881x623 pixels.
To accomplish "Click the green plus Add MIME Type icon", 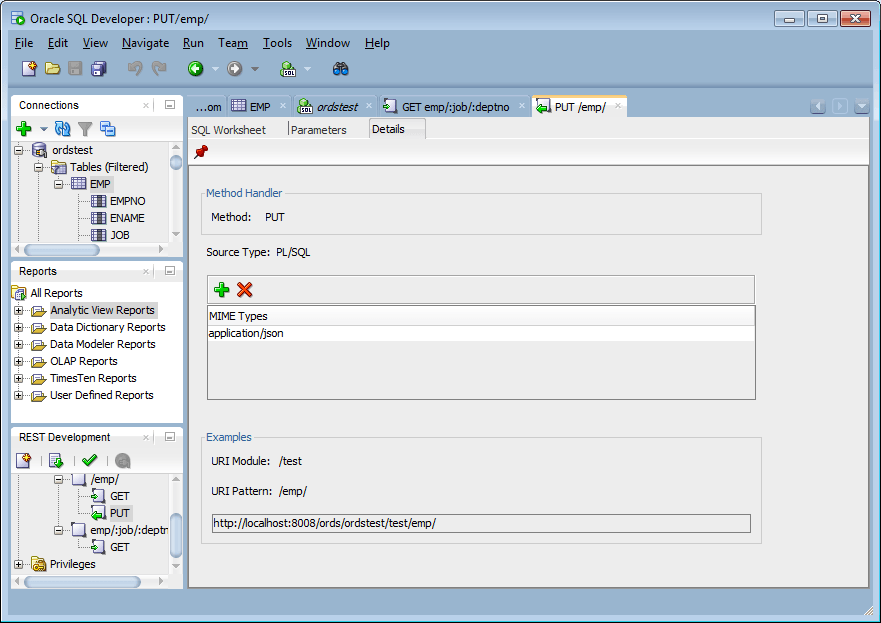I will pos(221,290).
